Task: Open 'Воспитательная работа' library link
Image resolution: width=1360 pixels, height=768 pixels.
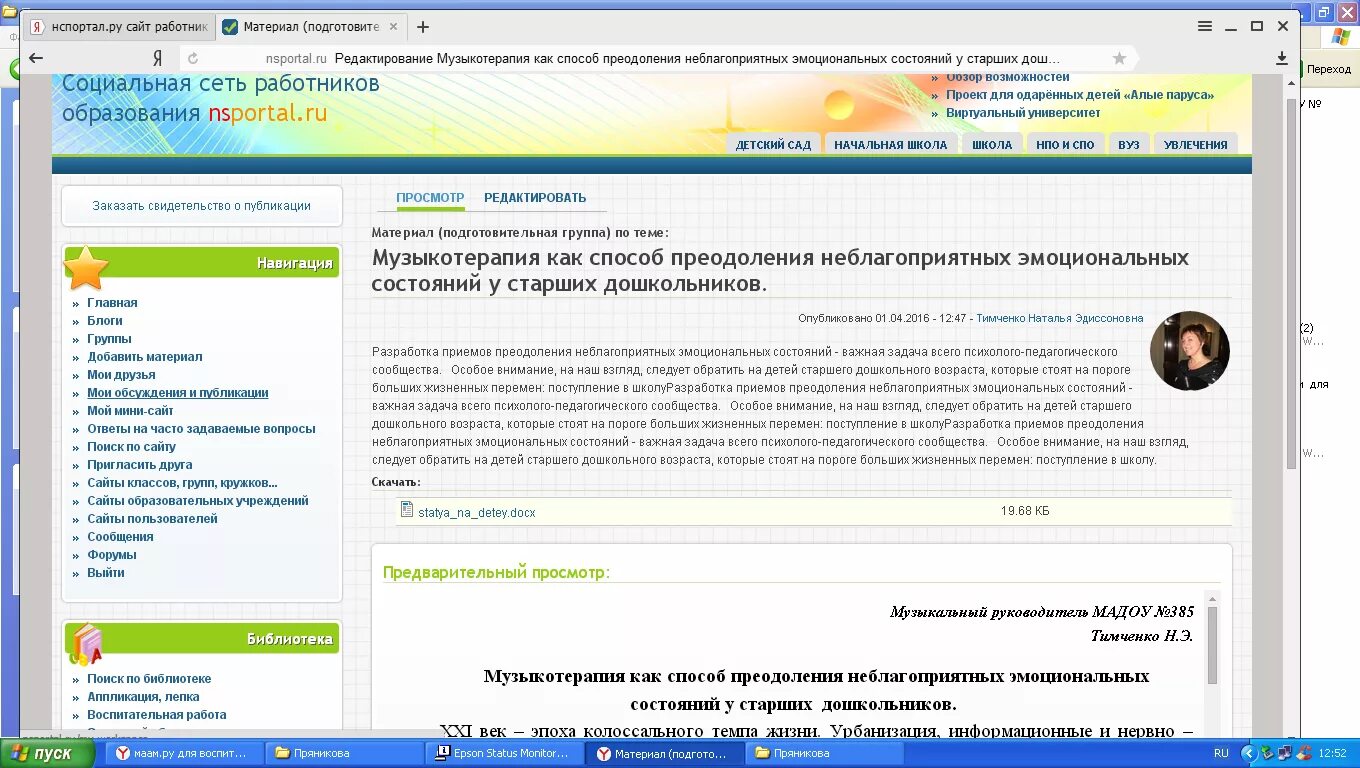Action: point(156,715)
